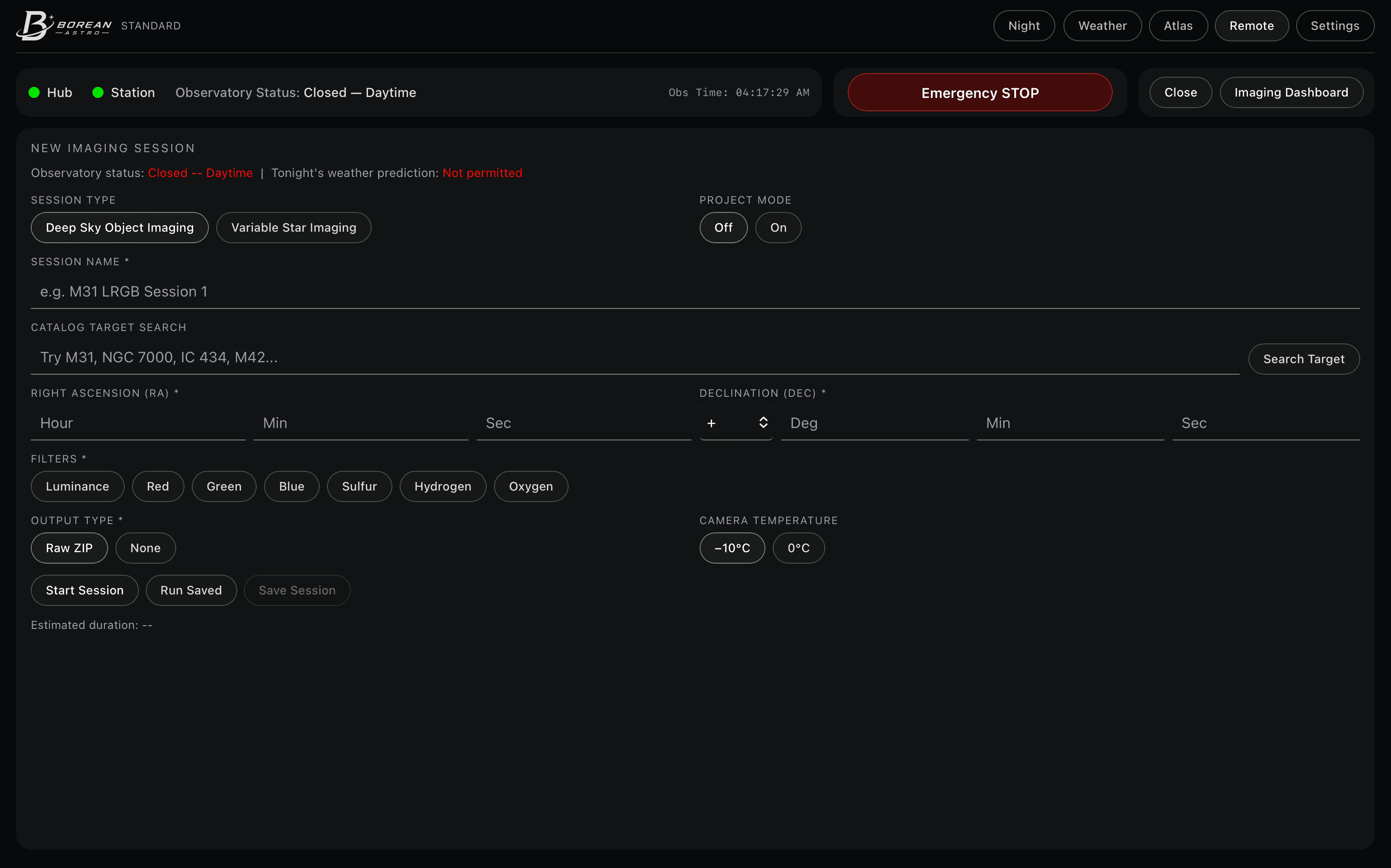Click the Search Target button
1391x868 pixels.
click(x=1303, y=360)
